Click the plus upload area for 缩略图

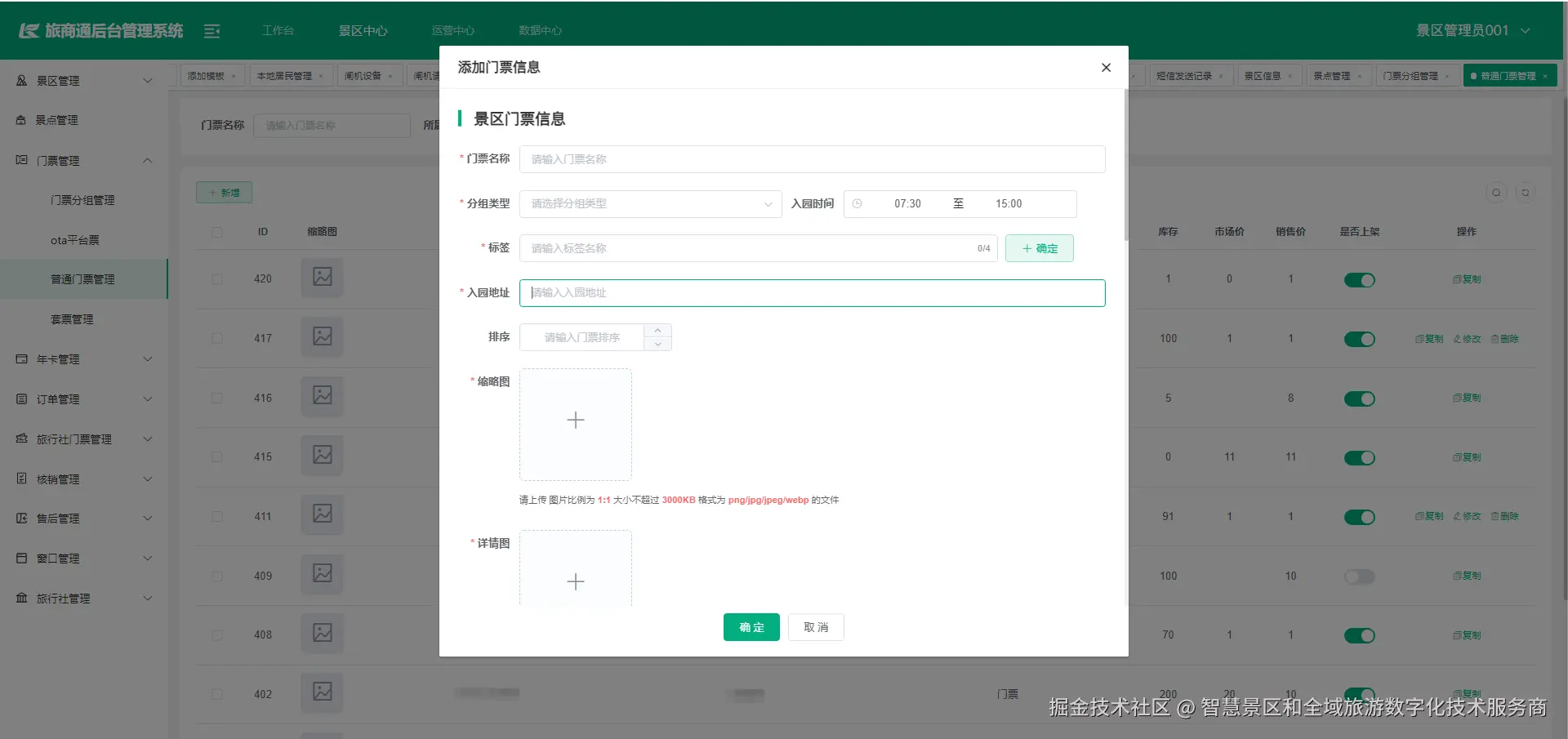[575, 420]
